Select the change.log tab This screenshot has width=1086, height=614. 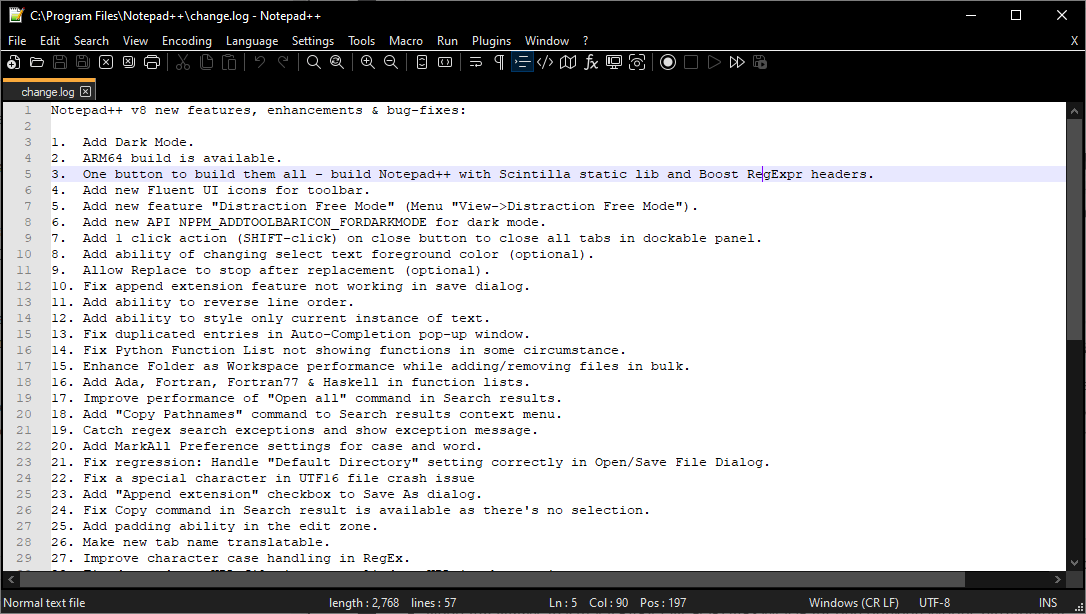[47, 91]
